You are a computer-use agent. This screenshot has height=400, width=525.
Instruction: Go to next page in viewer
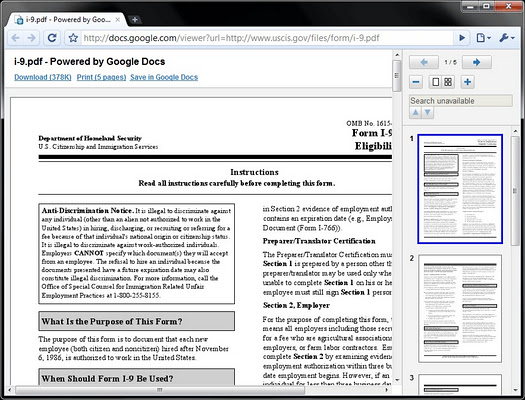coord(477,62)
